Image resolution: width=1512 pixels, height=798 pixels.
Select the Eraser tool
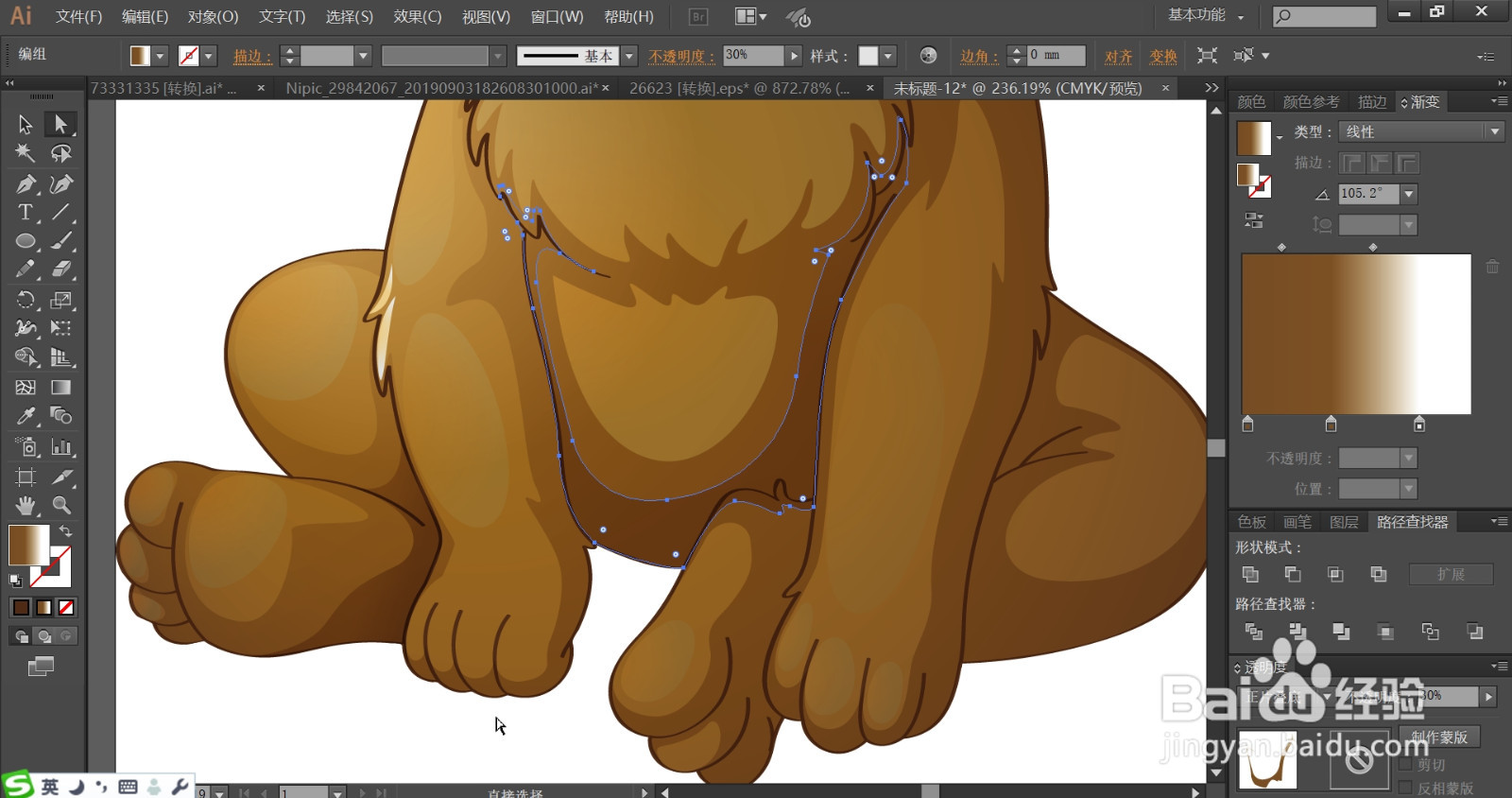pos(60,270)
